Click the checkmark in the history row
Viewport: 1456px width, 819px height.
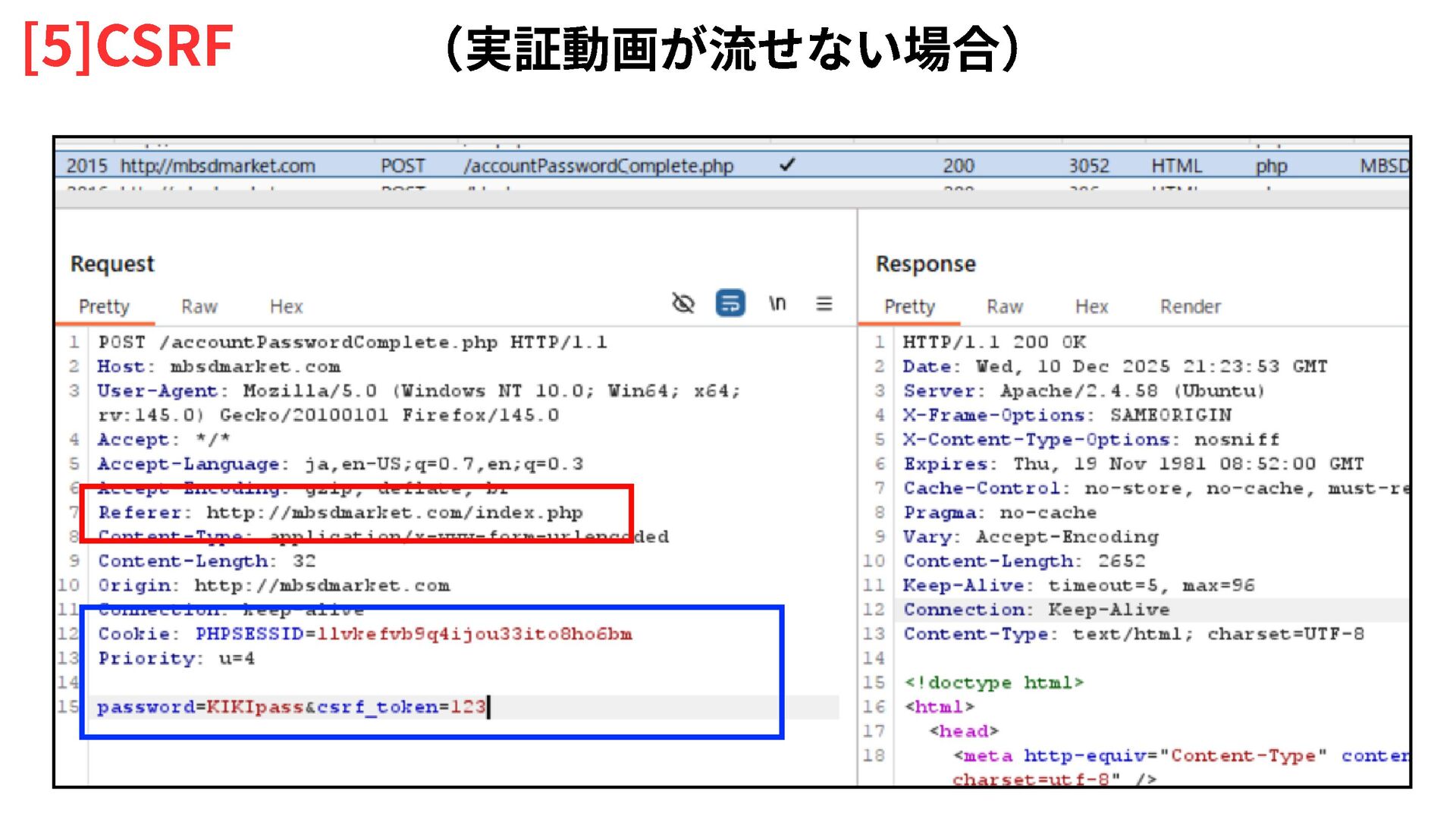[x=787, y=165]
